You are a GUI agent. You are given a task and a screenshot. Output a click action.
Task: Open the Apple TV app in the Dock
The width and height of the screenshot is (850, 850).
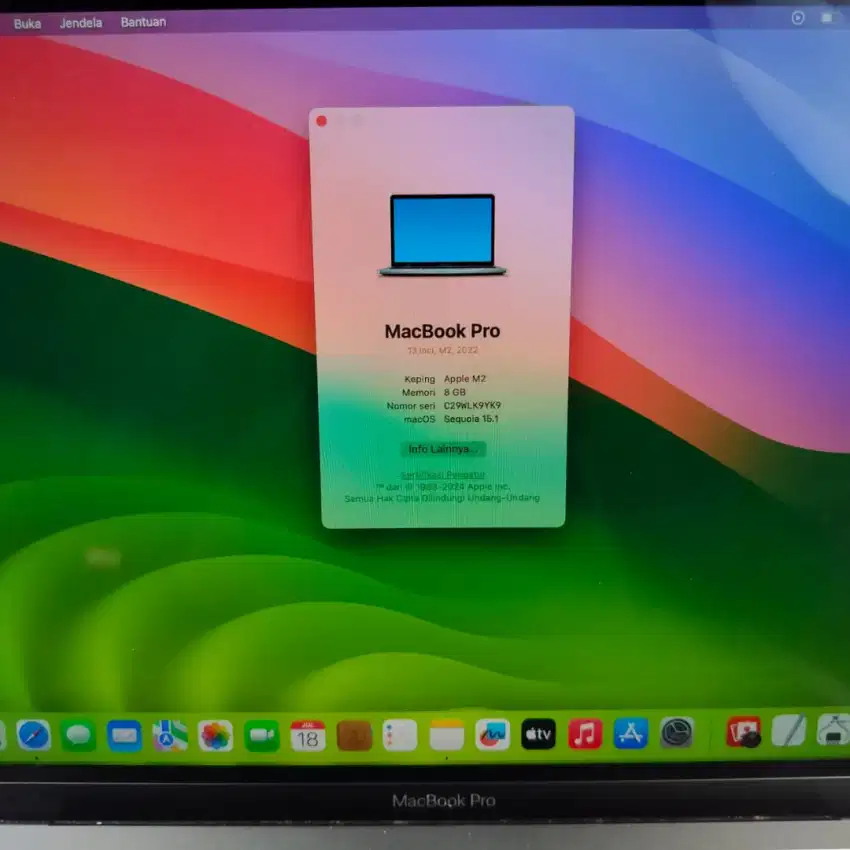pos(538,734)
